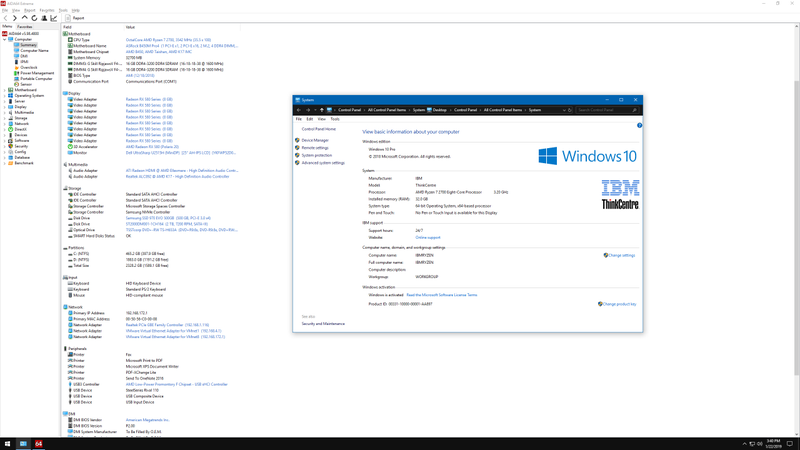This screenshot has width=800, height=450.
Task: Open Security and Maintenance link
Action: click(323, 323)
